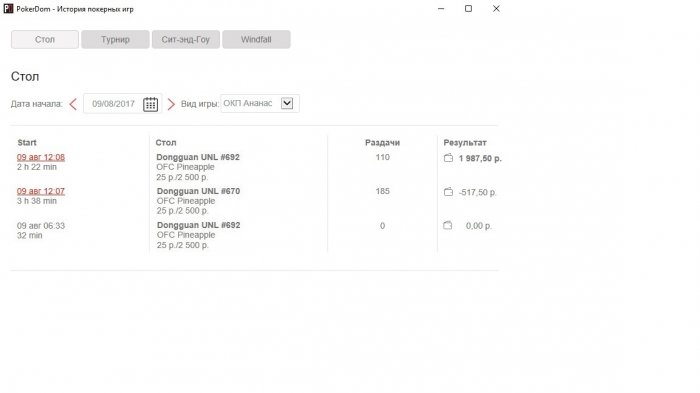Viewport: 700px width, 393px height.
Task: Close the PokerDom history window
Action: pos(496,8)
